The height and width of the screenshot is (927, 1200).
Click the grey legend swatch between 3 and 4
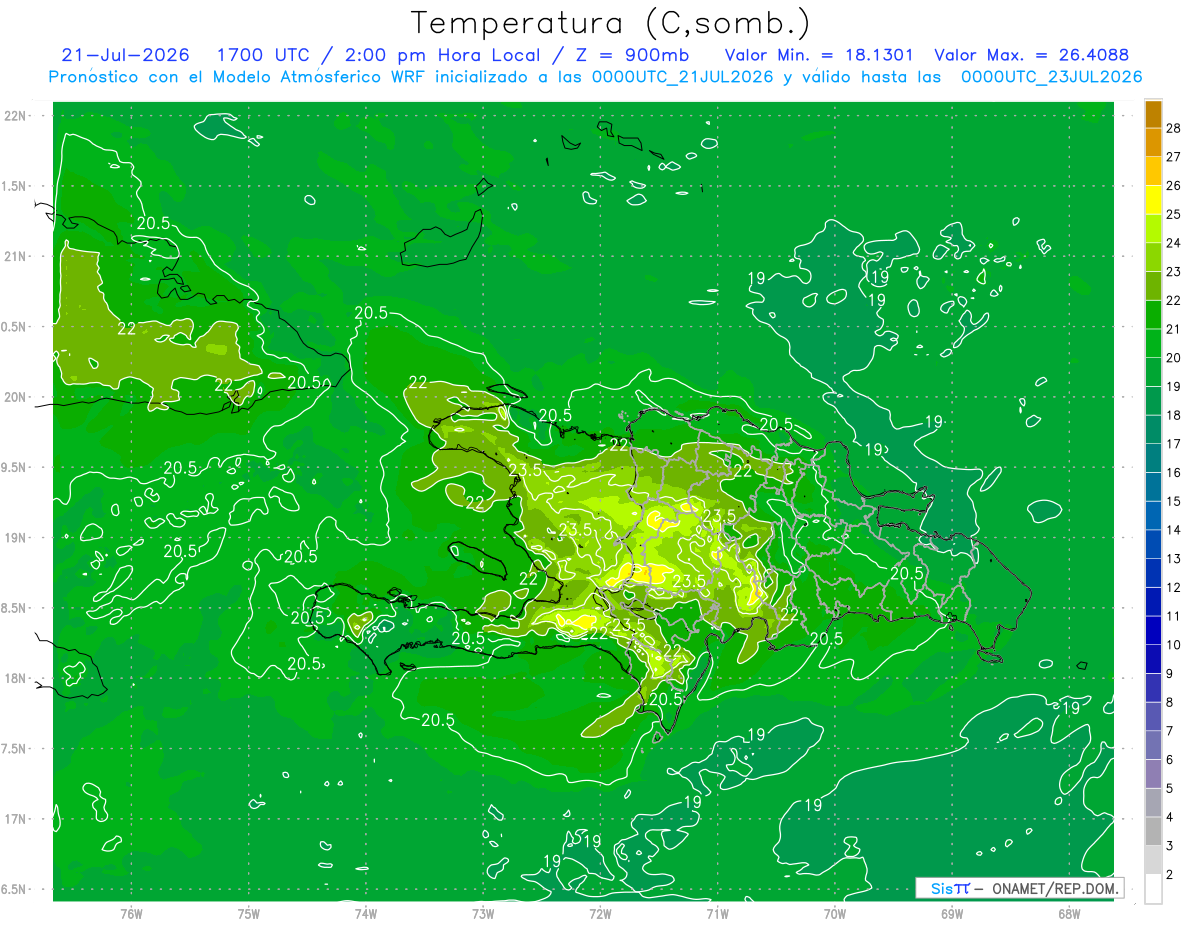(x=1153, y=831)
